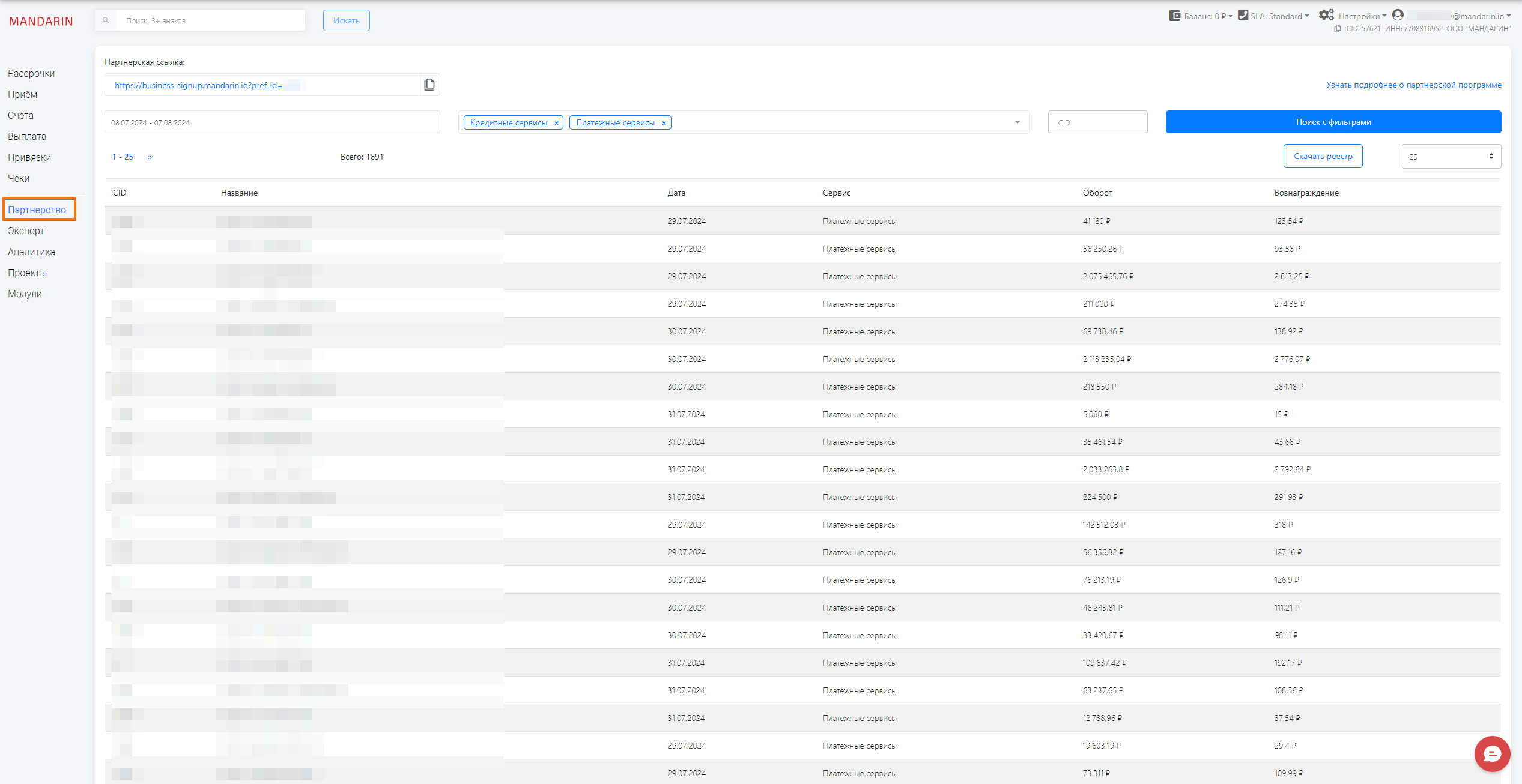Copy the partner link with the clipboard icon
The width and height of the screenshot is (1522, 784).
tap(429, 85)
